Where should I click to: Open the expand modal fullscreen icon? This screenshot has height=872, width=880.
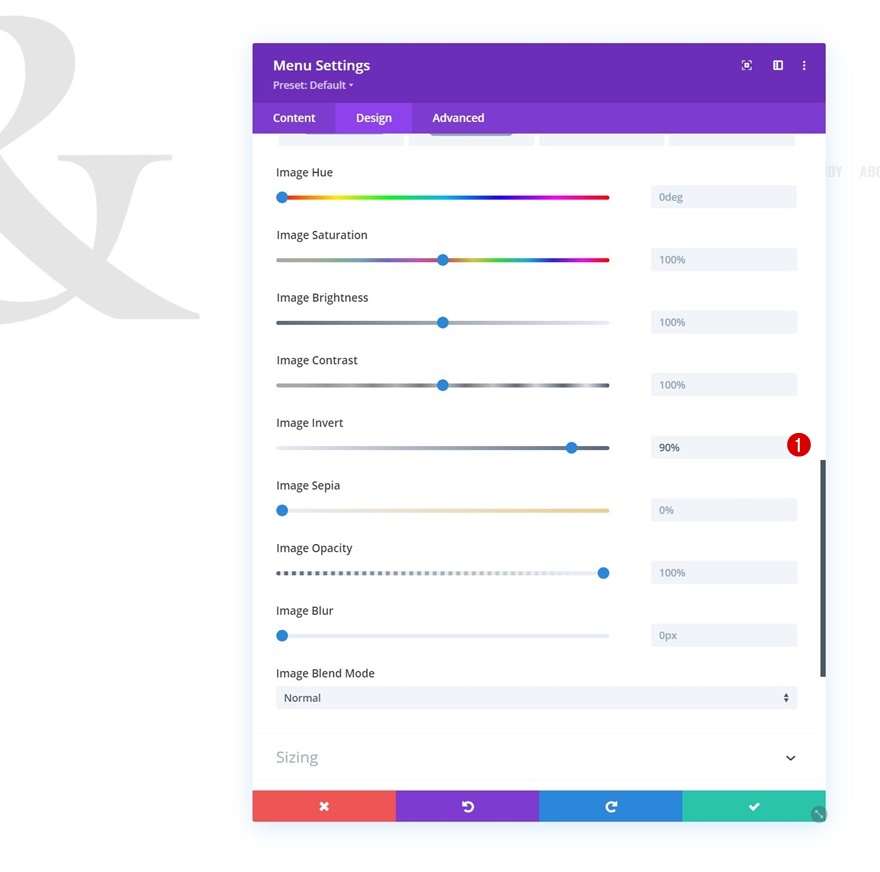746,65
